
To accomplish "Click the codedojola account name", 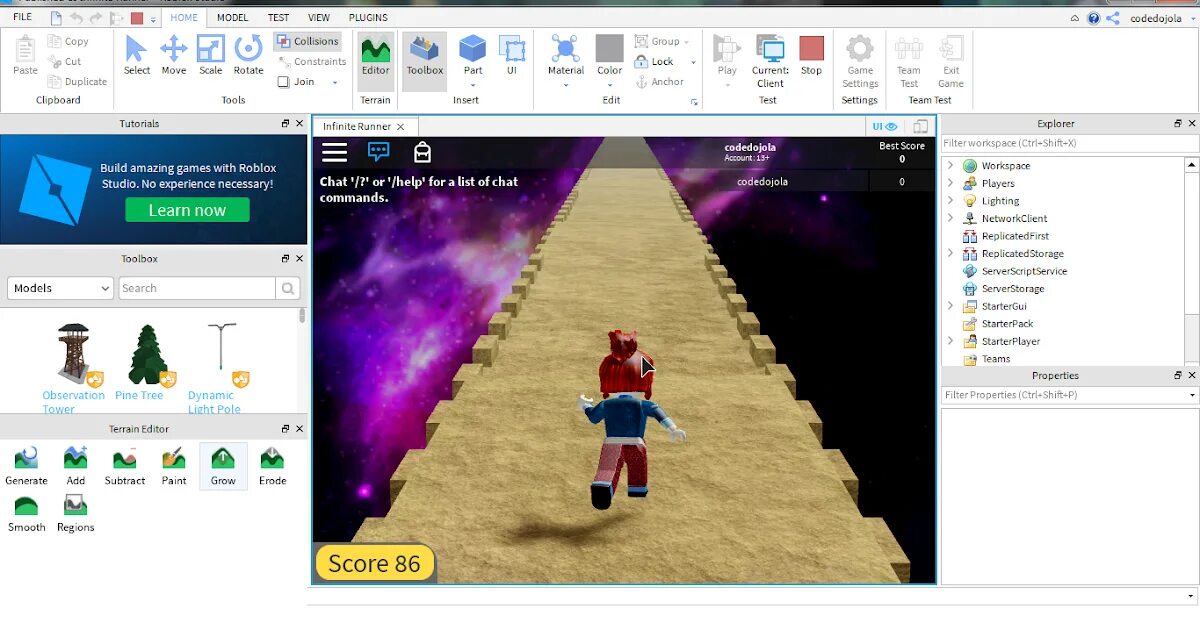I will [1156, 18].
